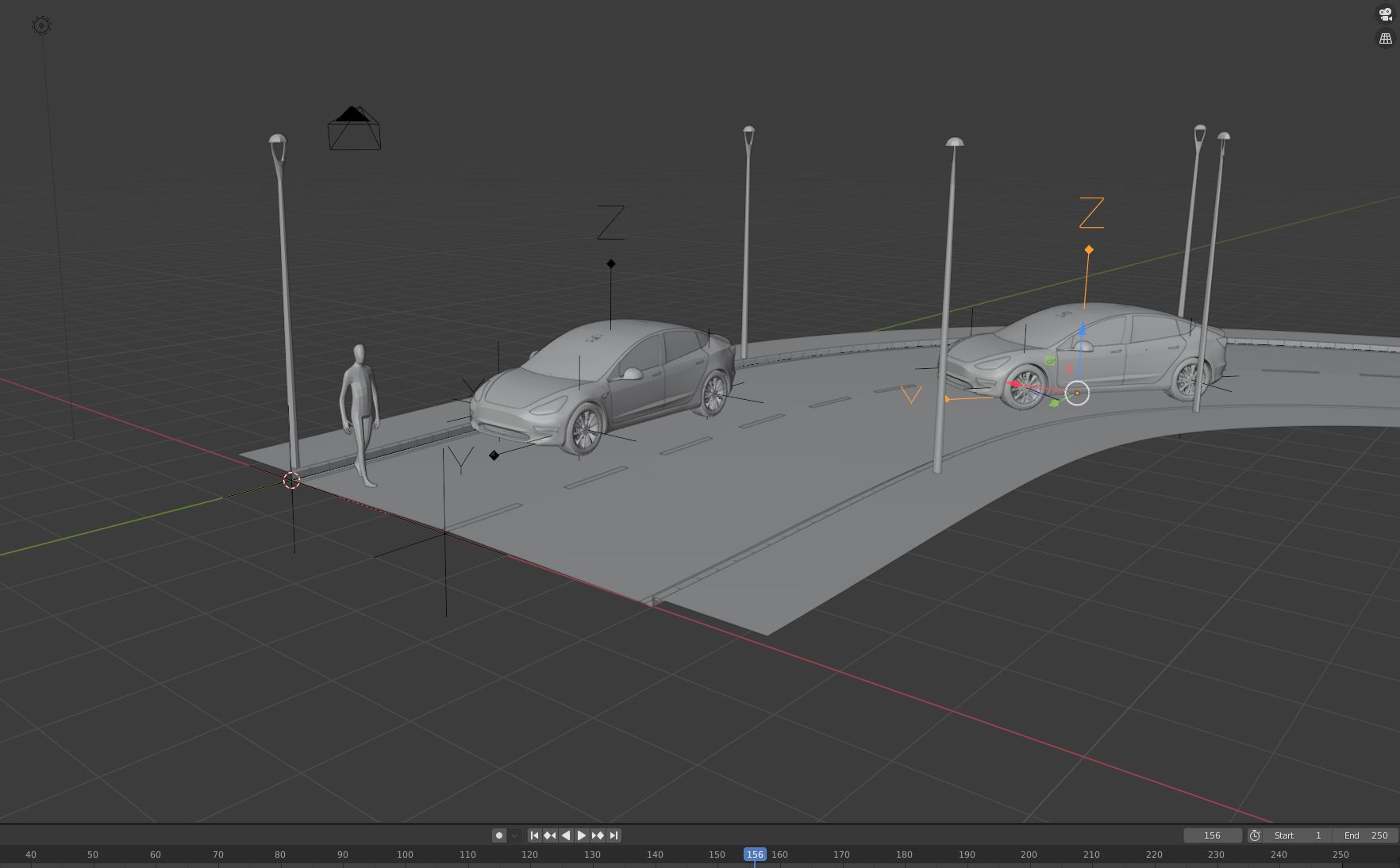Toggle preview range stopwatch icon
The image size is (1400, 868).
coord(1255,835)
